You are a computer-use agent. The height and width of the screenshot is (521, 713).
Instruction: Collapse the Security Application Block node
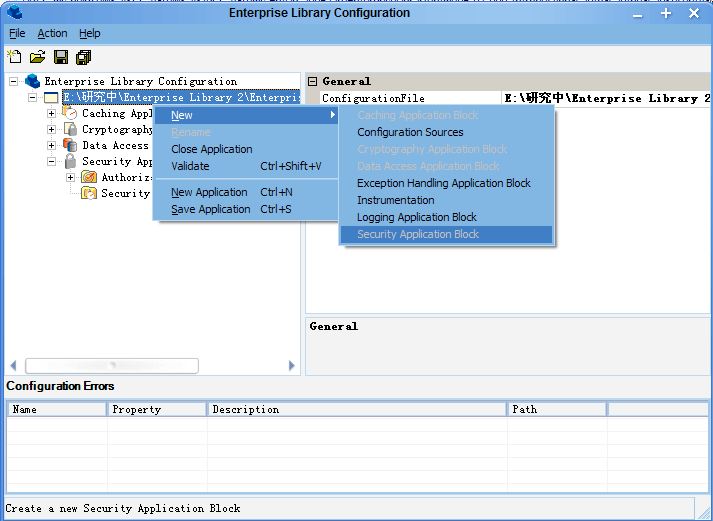[51, 161]
